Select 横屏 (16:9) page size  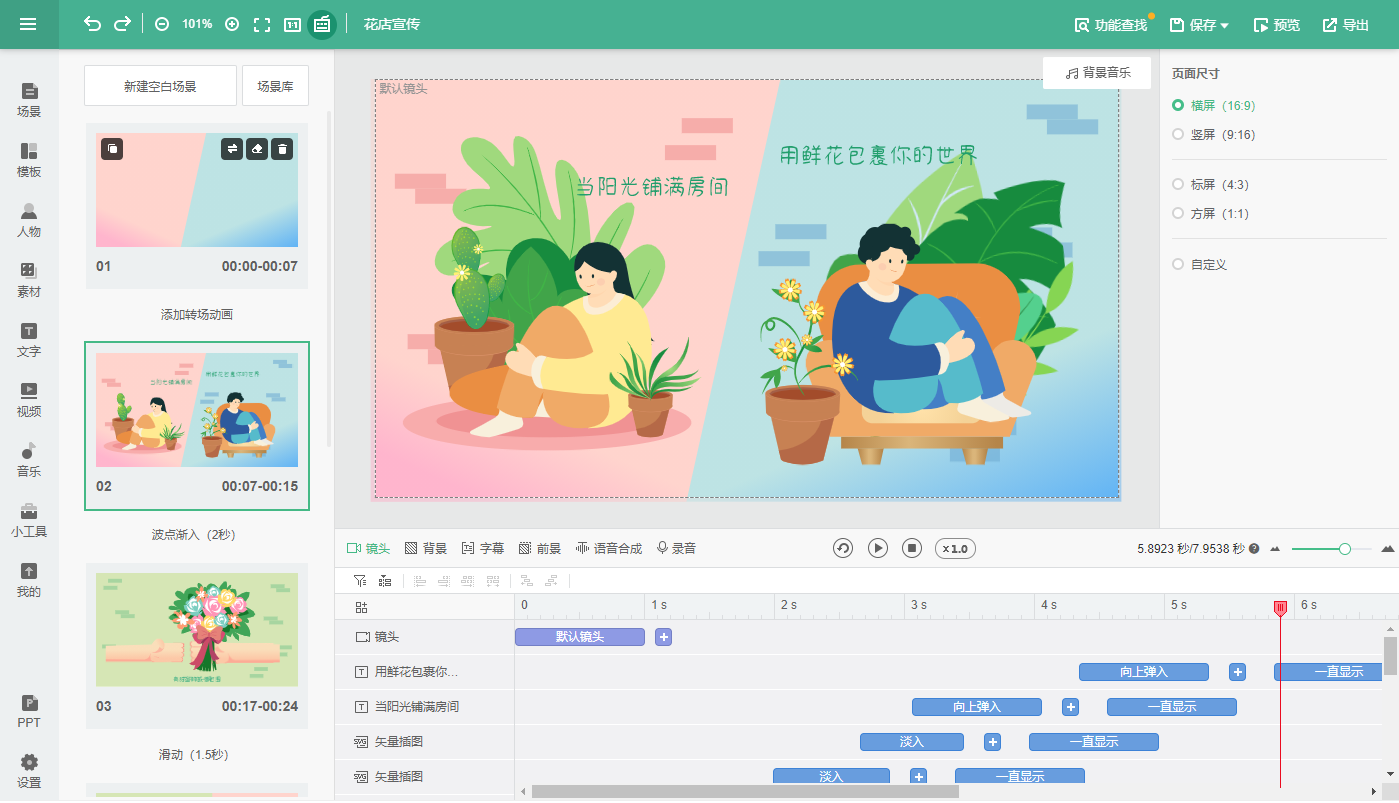[1213, 105]
